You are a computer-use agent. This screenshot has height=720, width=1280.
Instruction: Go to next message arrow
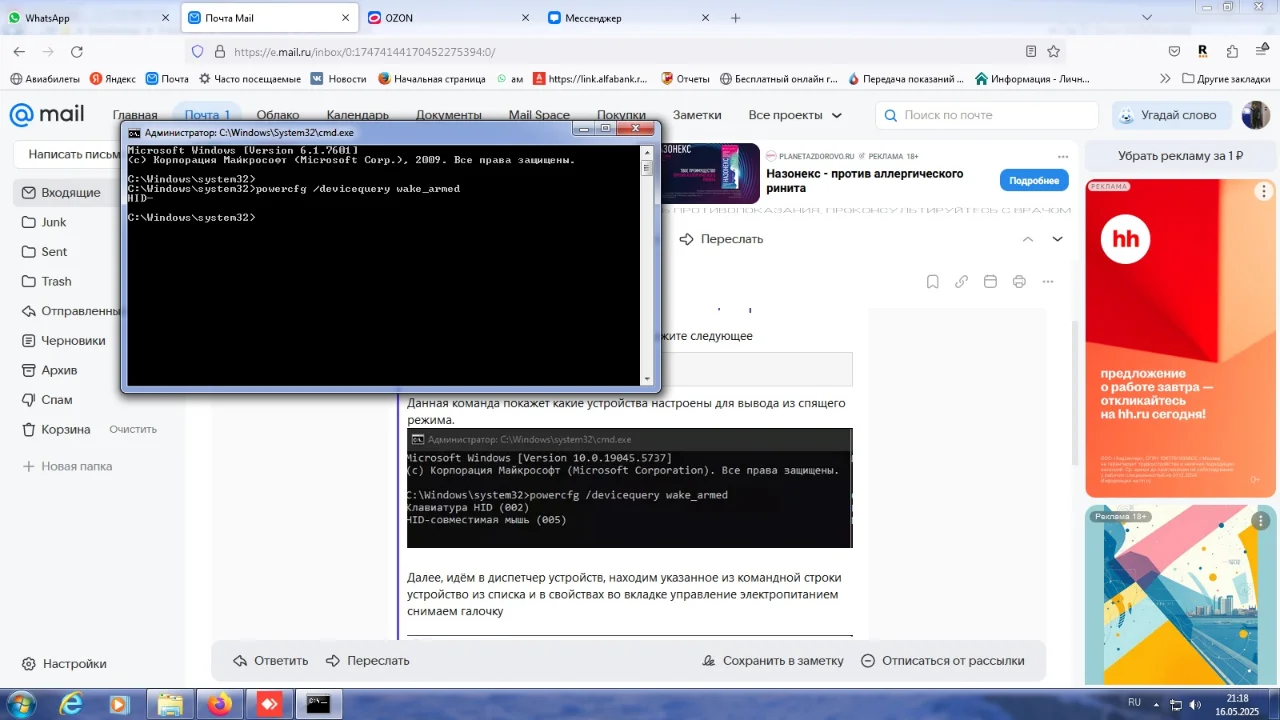[1057, 239]
